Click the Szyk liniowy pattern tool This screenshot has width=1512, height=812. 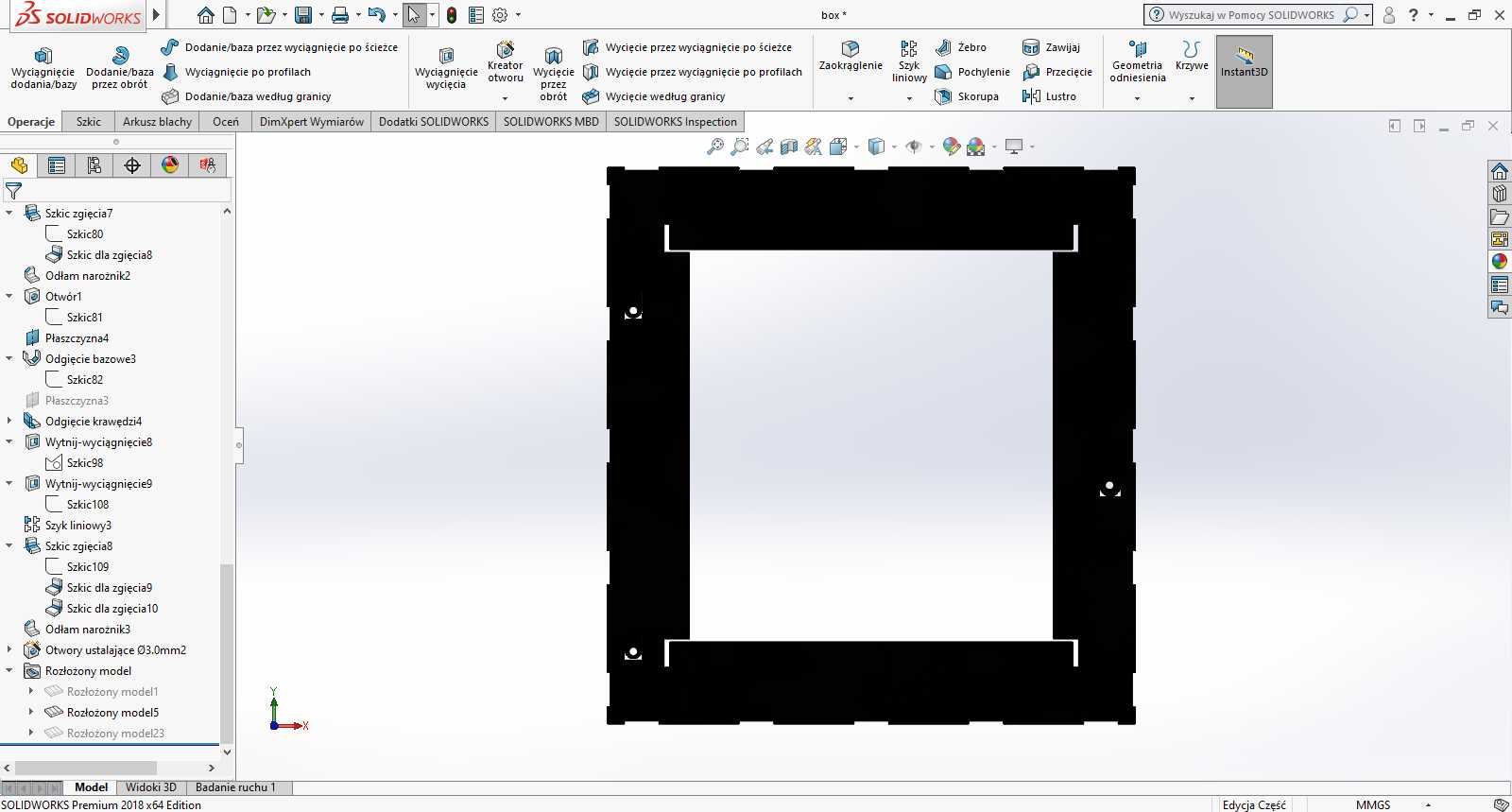tap(909, 62)
